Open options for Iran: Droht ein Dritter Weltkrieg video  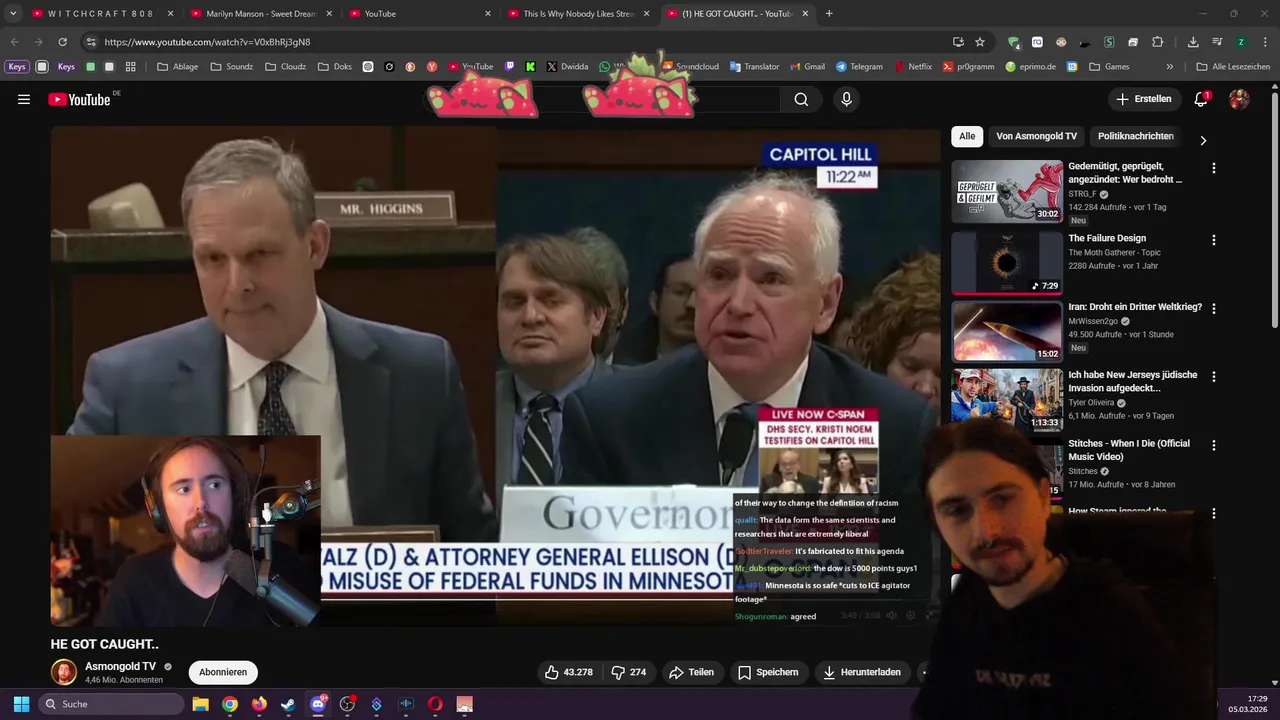pyautogui.click(x=1214, y=309)
